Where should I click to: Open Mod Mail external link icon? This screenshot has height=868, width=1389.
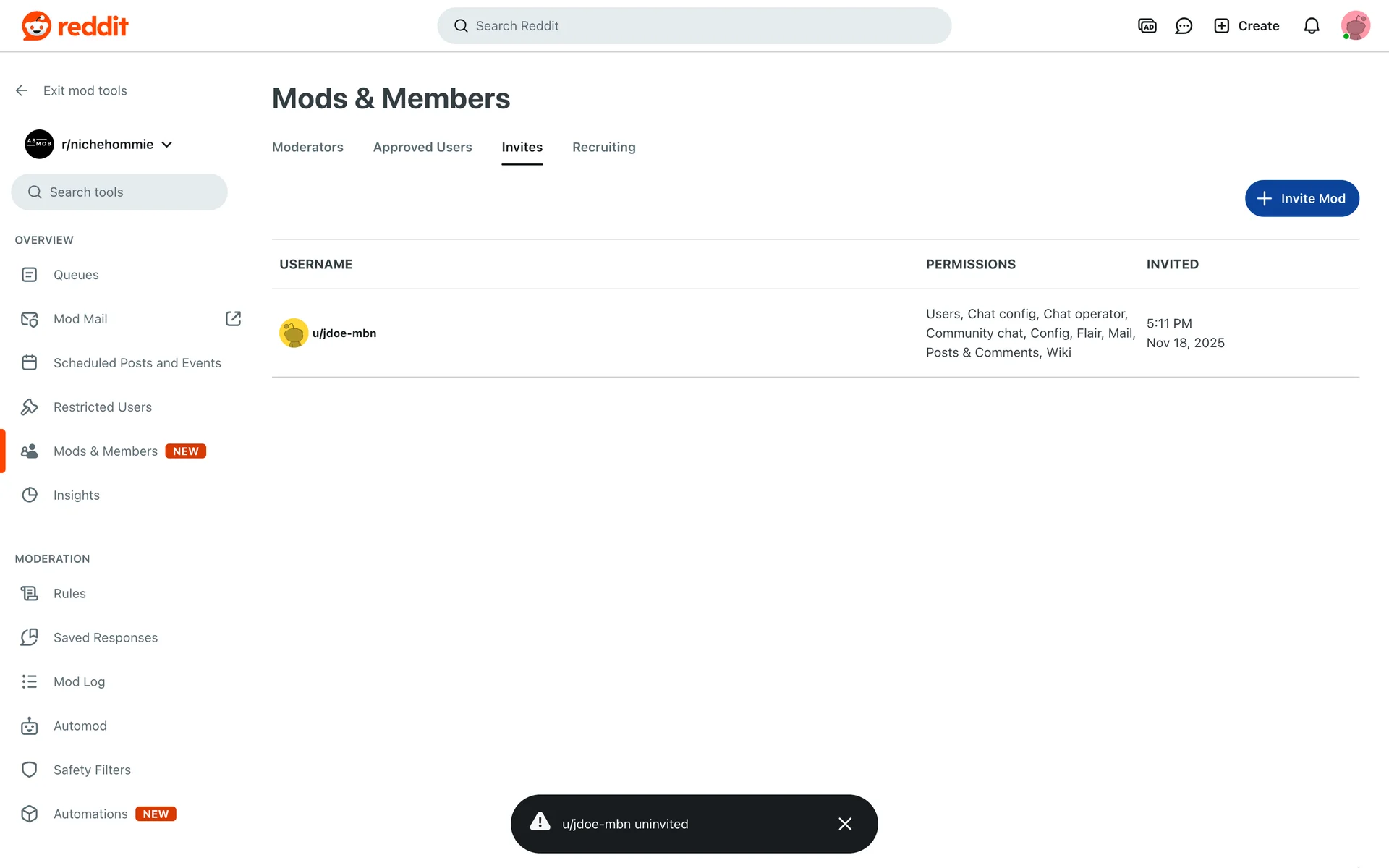[233, 319]
